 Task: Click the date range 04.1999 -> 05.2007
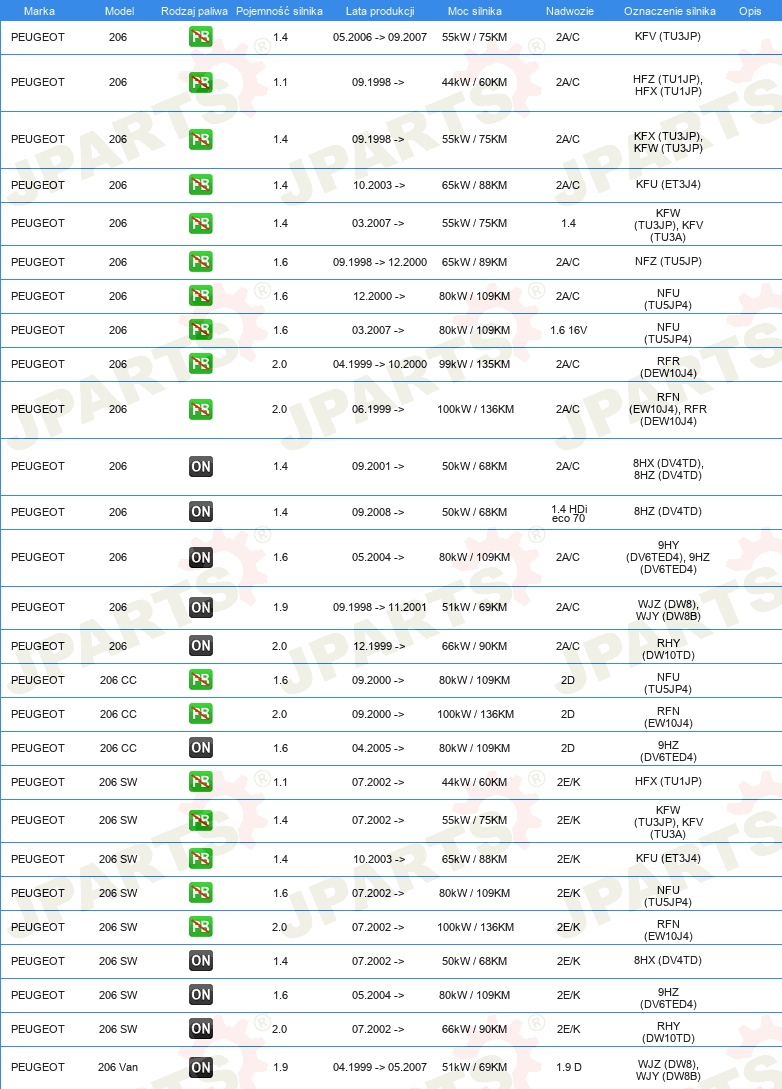(380, 1067)
